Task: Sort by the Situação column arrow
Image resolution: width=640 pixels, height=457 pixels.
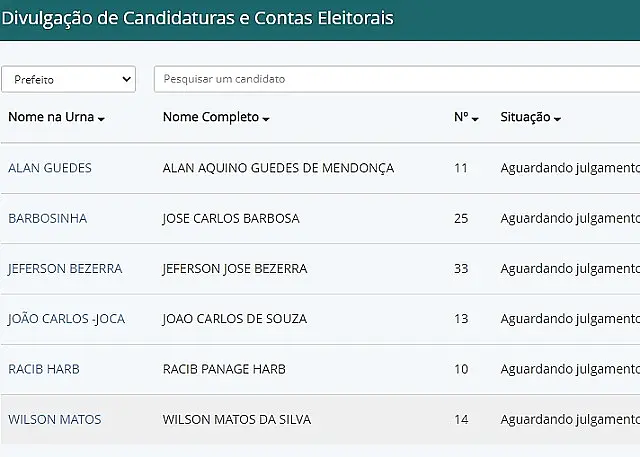Action: pos(558,119)
